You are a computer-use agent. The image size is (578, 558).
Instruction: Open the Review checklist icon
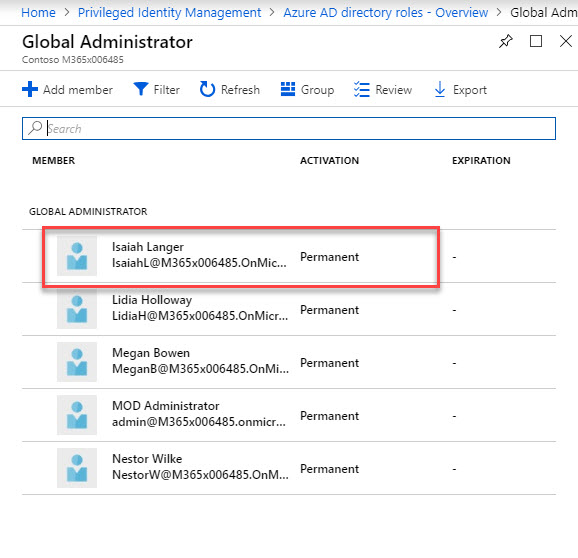362,89
